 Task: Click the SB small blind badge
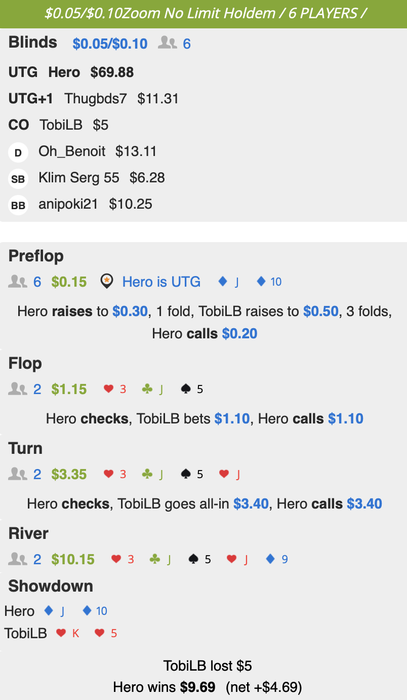point(18,179)
